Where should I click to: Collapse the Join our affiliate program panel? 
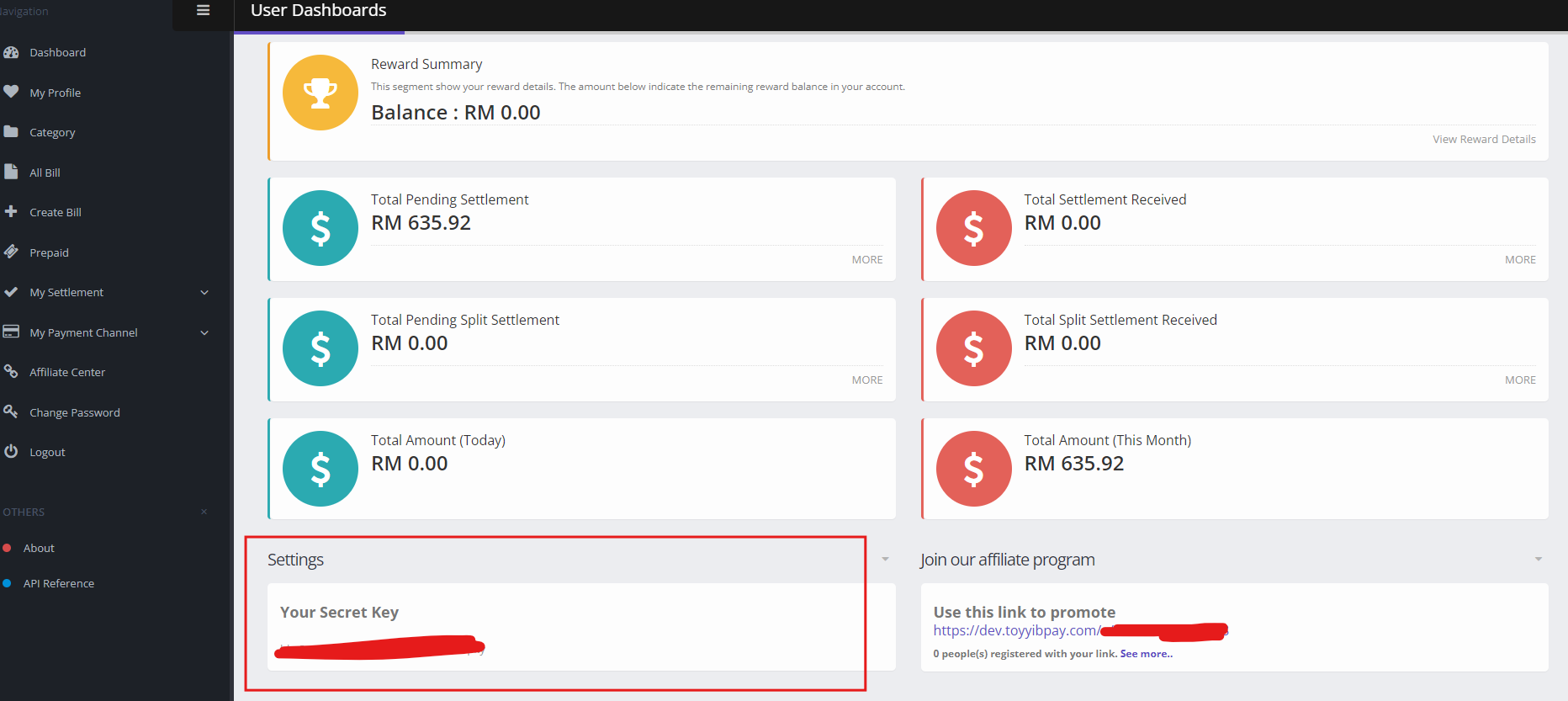pyautogui.click(x=1538, y=560)
